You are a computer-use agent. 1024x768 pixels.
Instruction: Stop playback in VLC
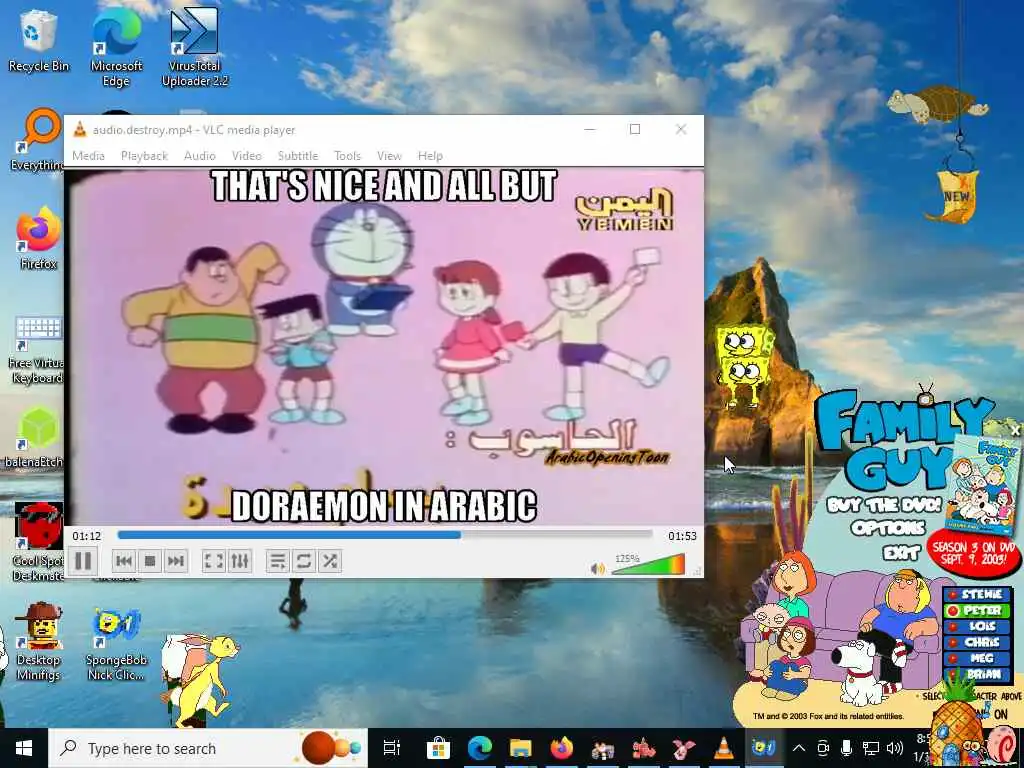150,561
